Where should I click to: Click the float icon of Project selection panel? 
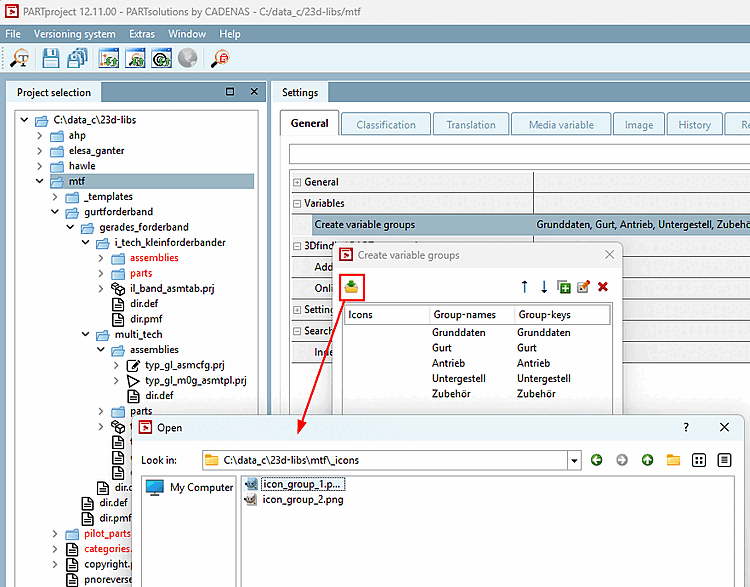coord(230,91)
